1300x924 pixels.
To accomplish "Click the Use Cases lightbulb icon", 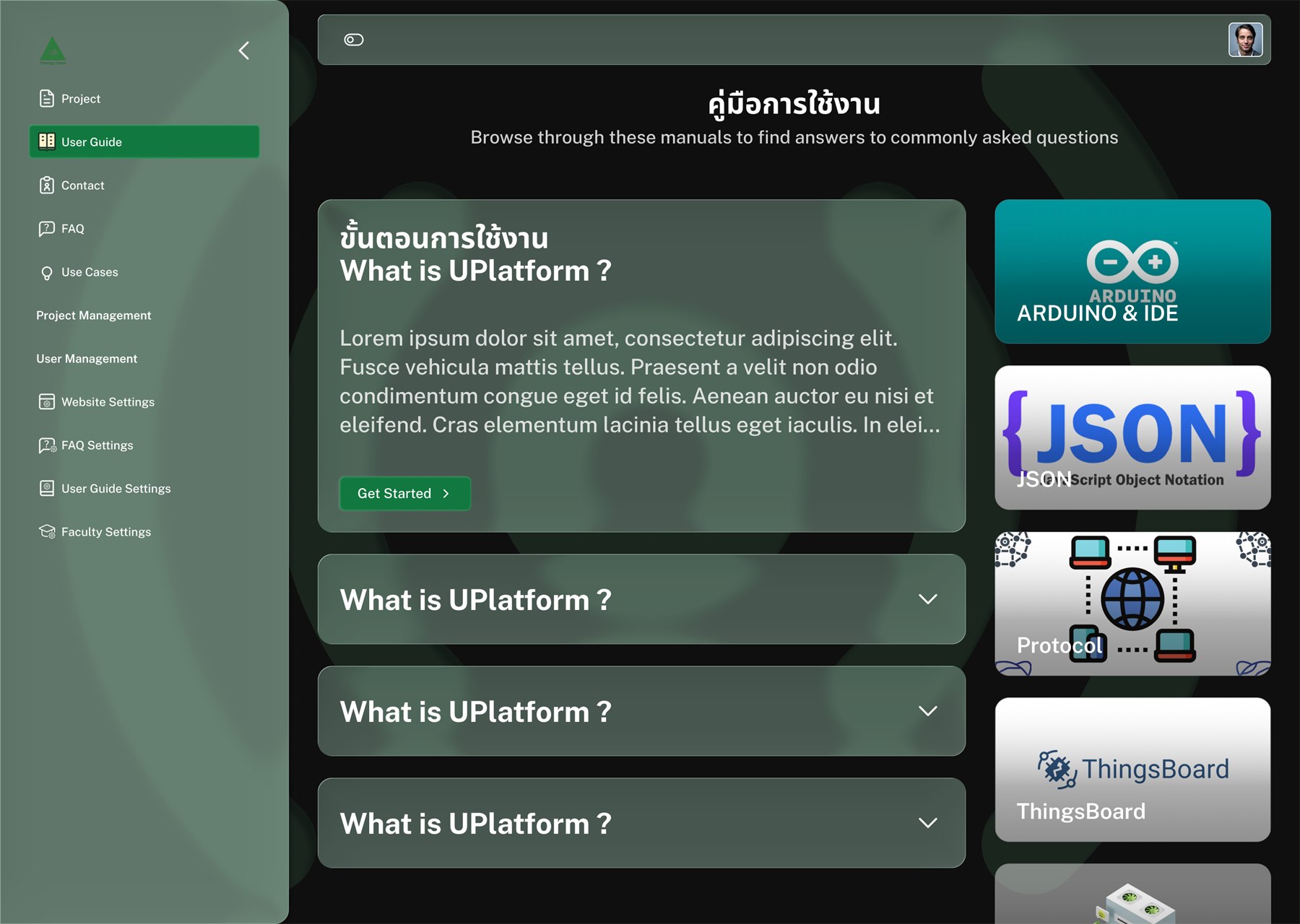I will pyautogui.click(x=46, y=273).
